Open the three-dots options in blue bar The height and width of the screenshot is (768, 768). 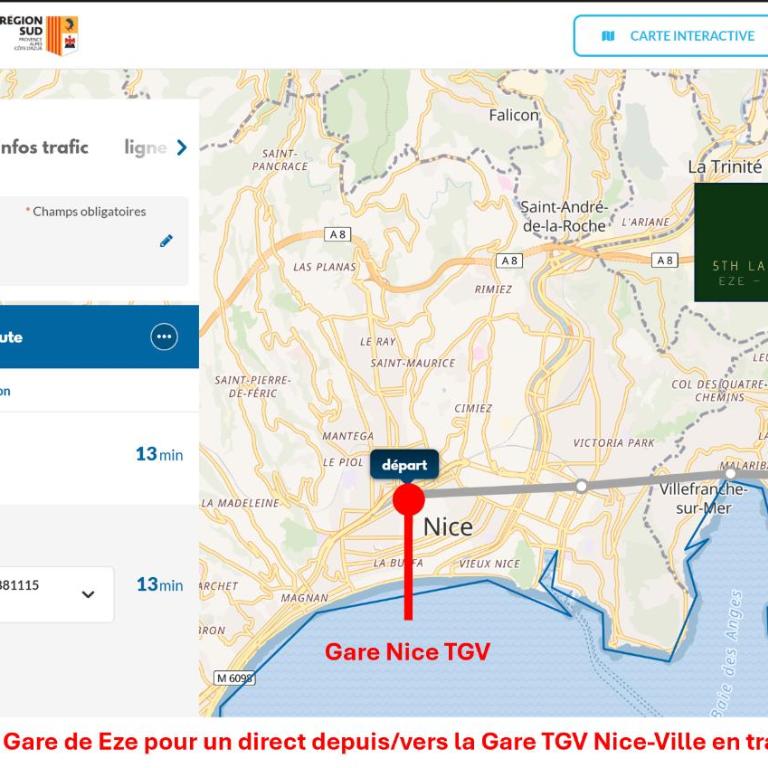164,336
